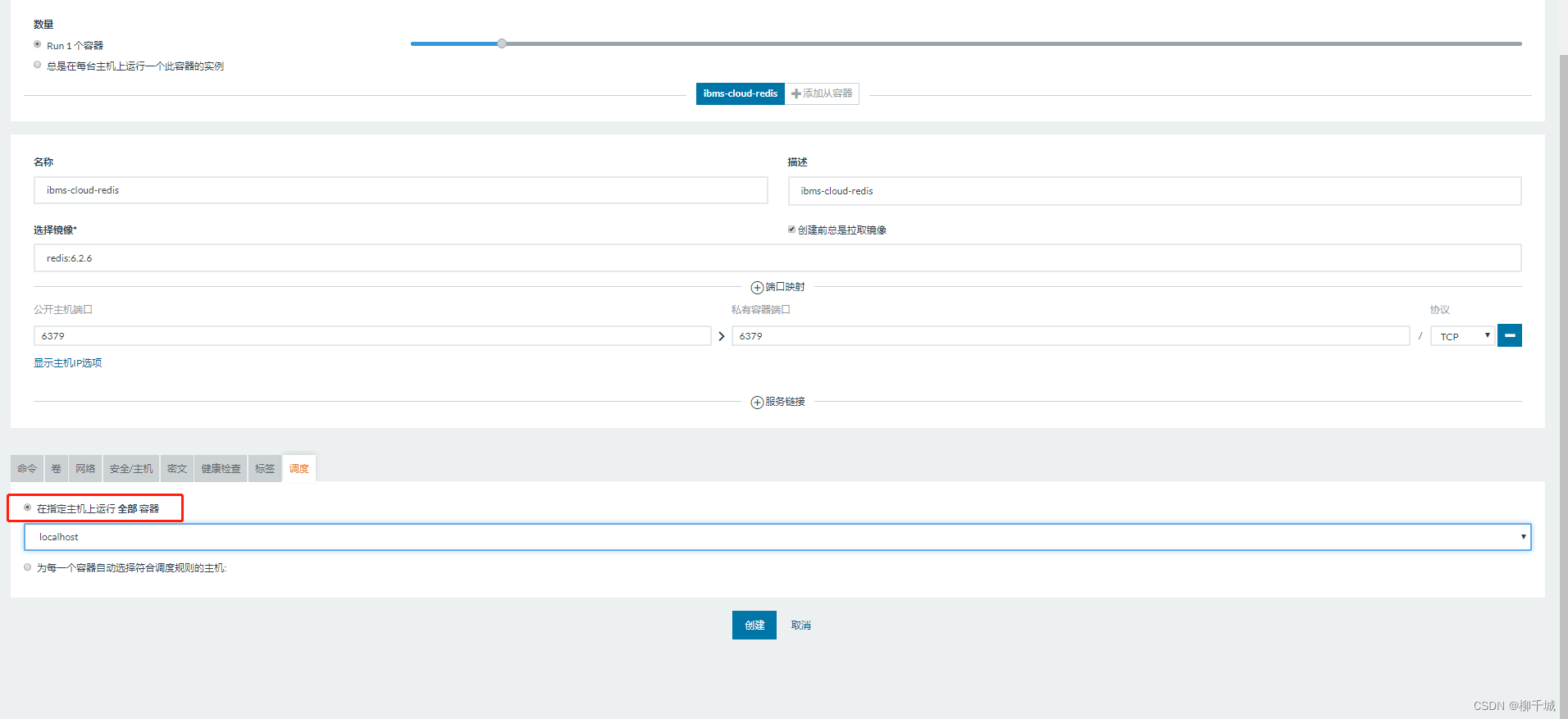Open the 安全/主机 tab

[131, 469]
